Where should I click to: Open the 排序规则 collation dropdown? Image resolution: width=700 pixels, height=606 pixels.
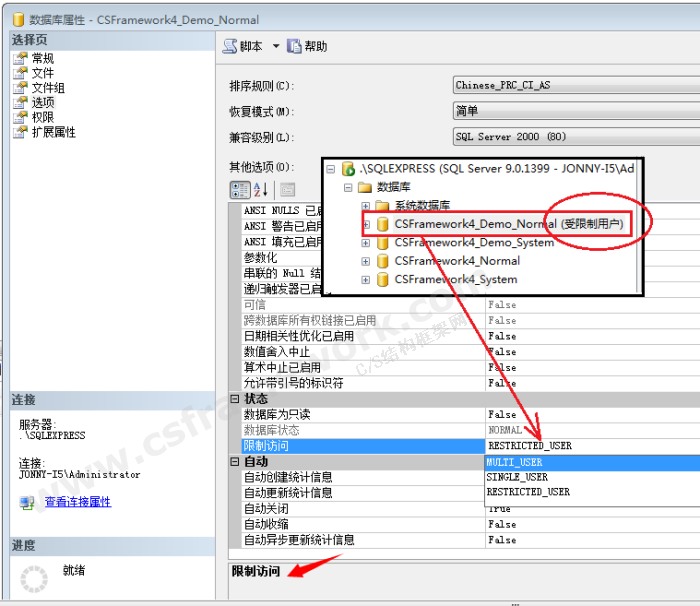point(575,85)
